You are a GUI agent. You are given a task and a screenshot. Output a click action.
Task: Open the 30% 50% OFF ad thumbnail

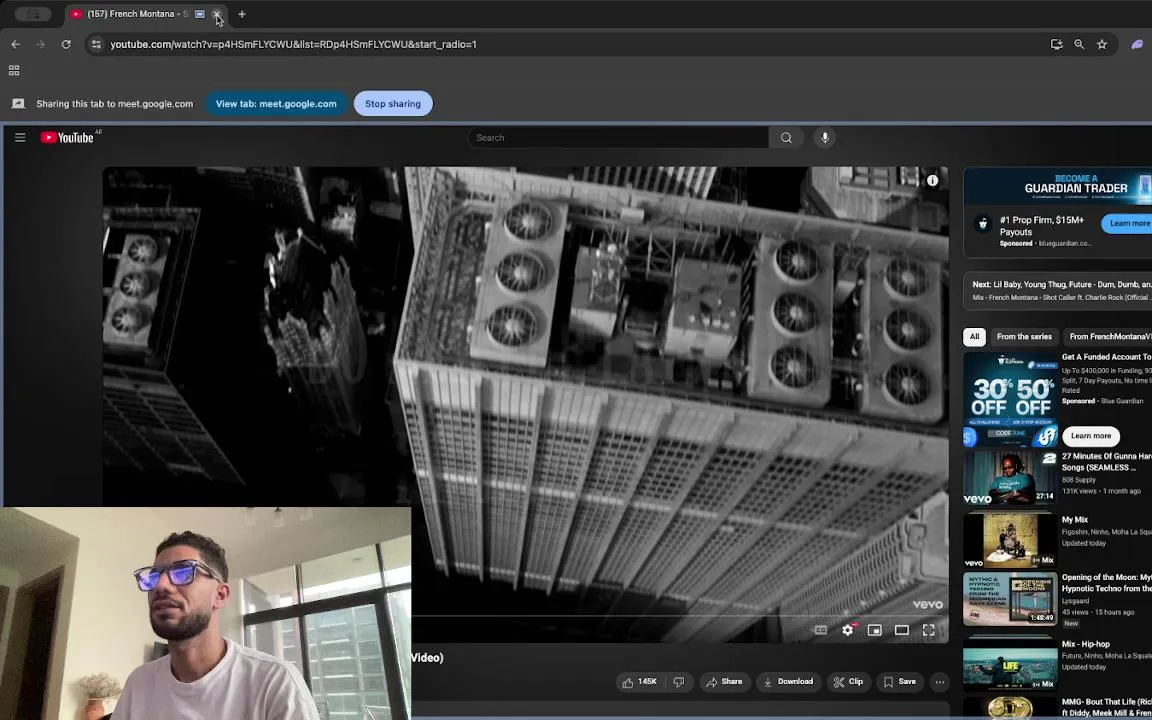point(1010,400)
